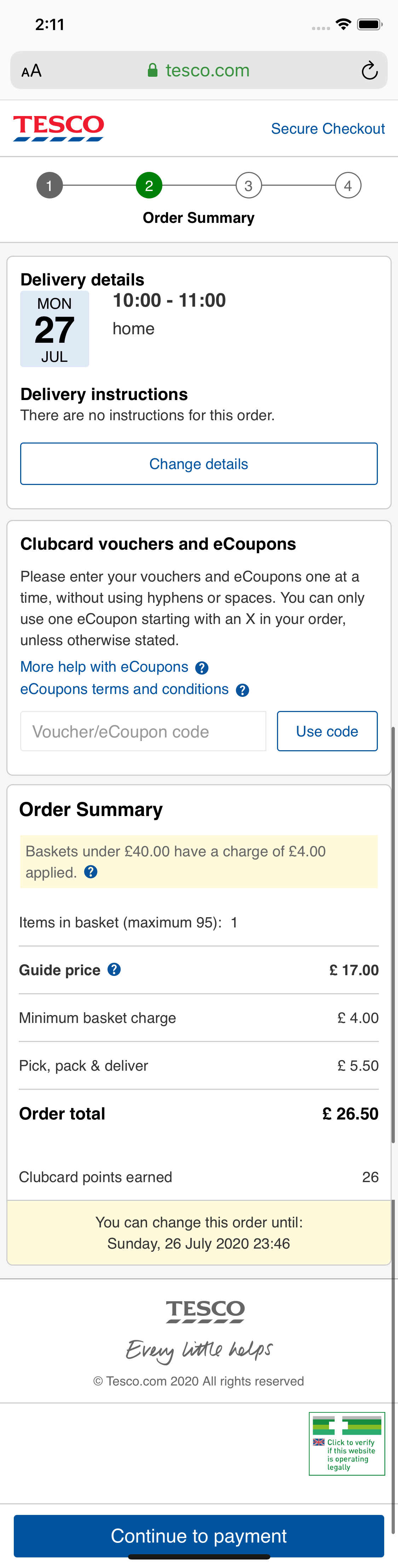Click the eCoupons terms and conditions help icon
This screenshot has width=398, height=1568.
click(x=242, y=690)
